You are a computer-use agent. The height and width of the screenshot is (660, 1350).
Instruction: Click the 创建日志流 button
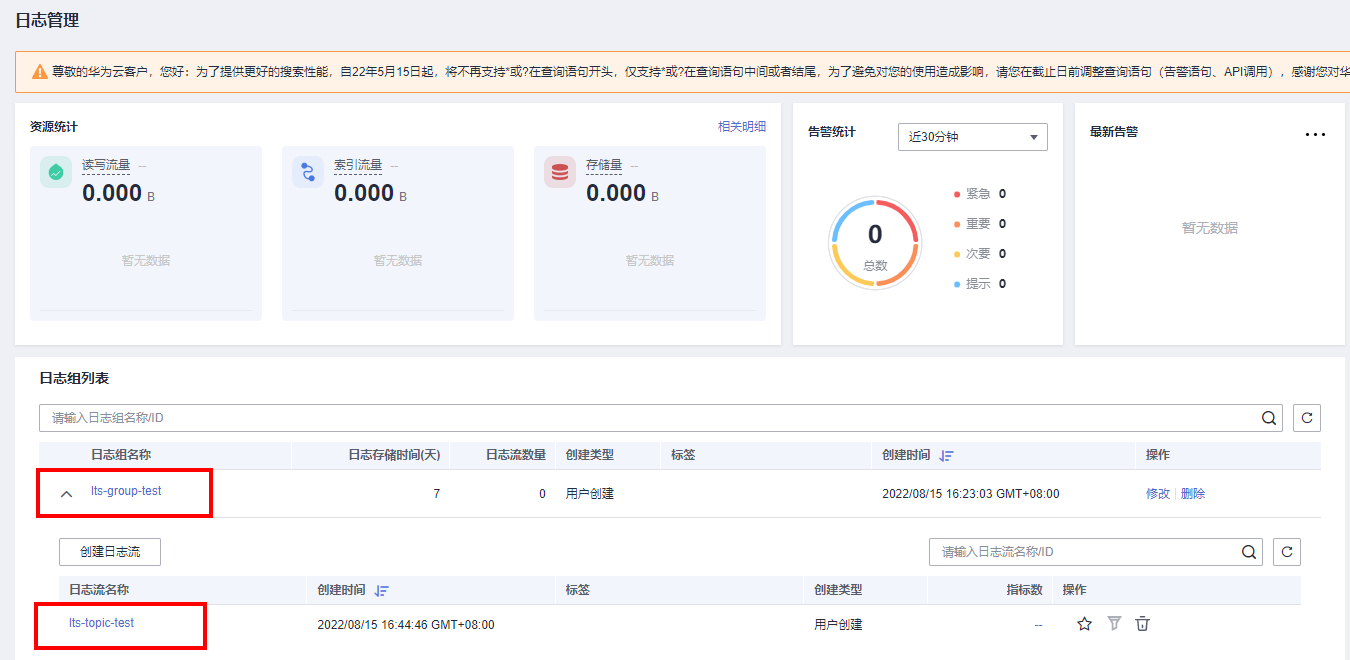click(x=109, y=552)
